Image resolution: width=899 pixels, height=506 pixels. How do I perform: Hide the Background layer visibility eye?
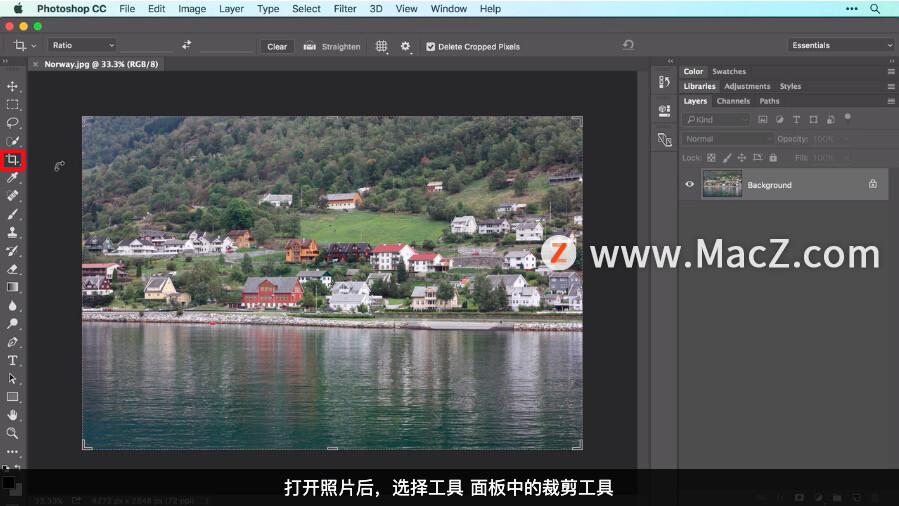click(x=690, y=185)
